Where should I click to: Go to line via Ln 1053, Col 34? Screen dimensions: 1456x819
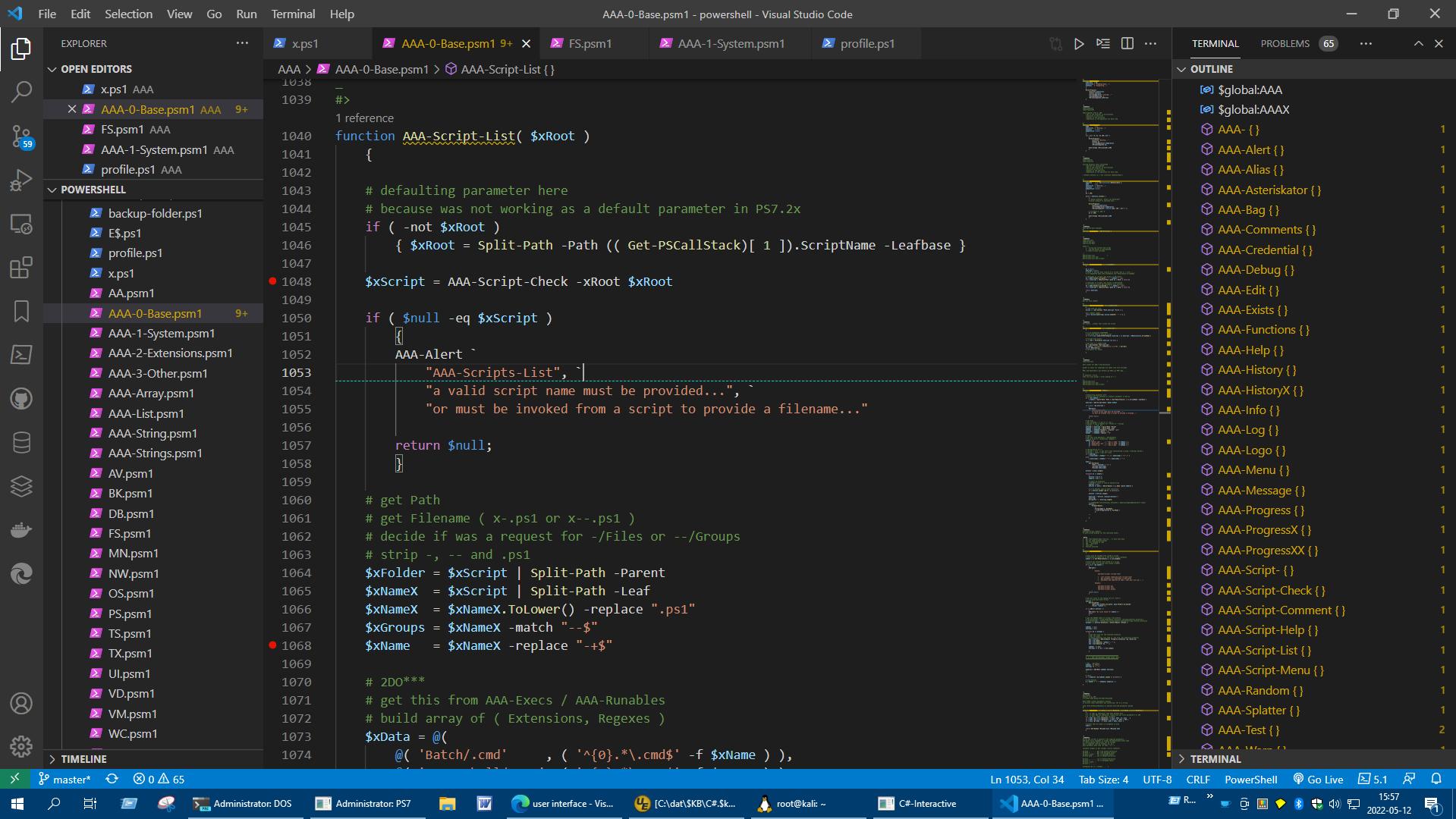[x=1027, y=780]
